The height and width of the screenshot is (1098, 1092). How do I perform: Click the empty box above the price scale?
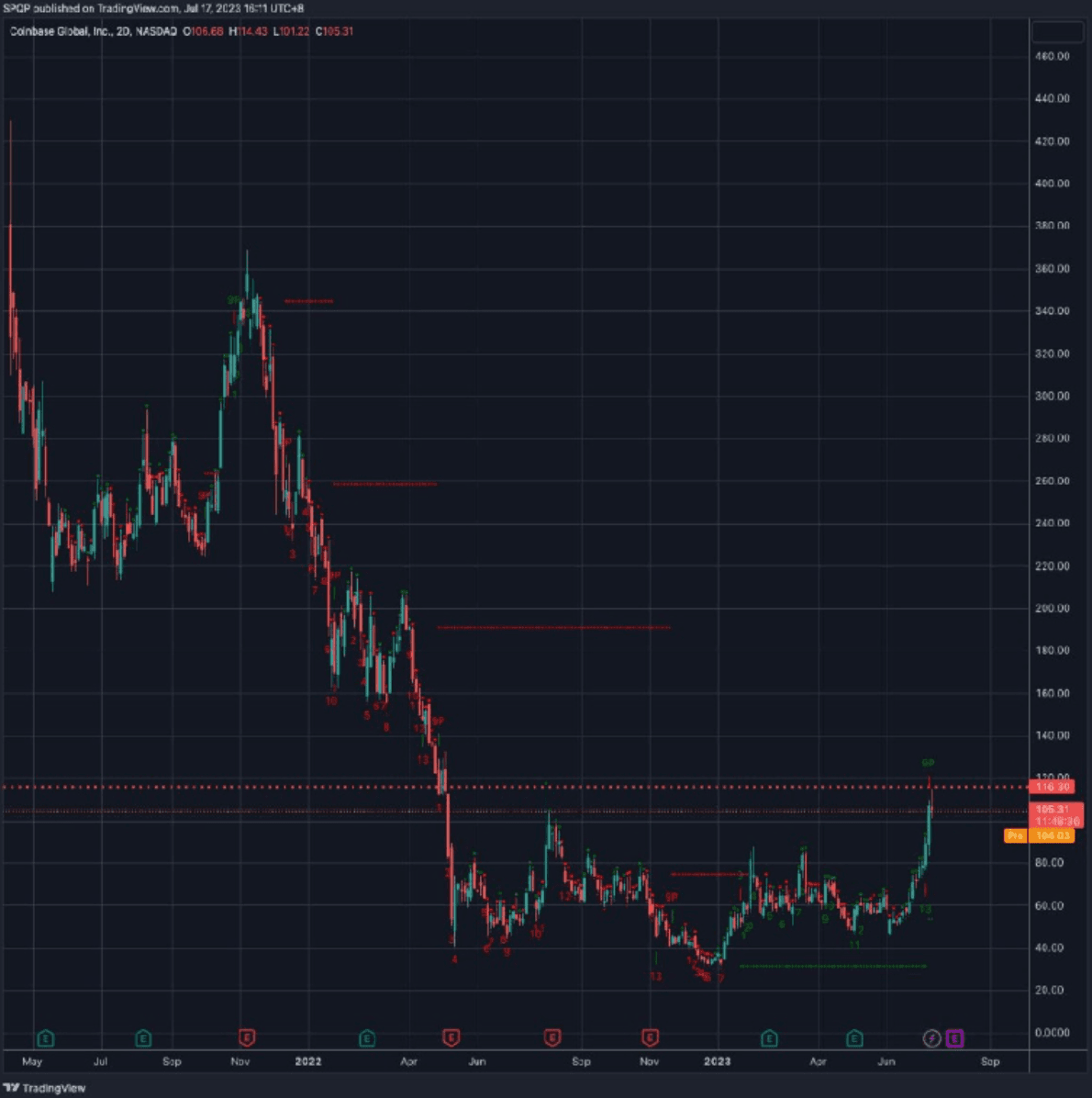[x=1057, y=32]
